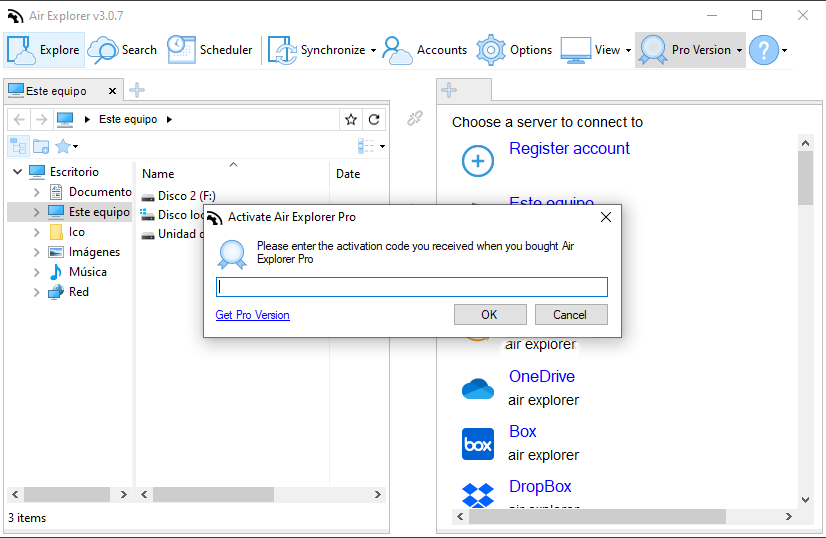The image size is (826, 538).
Task: Open the Explore view in the toolbar
Action: pos(44,50)
